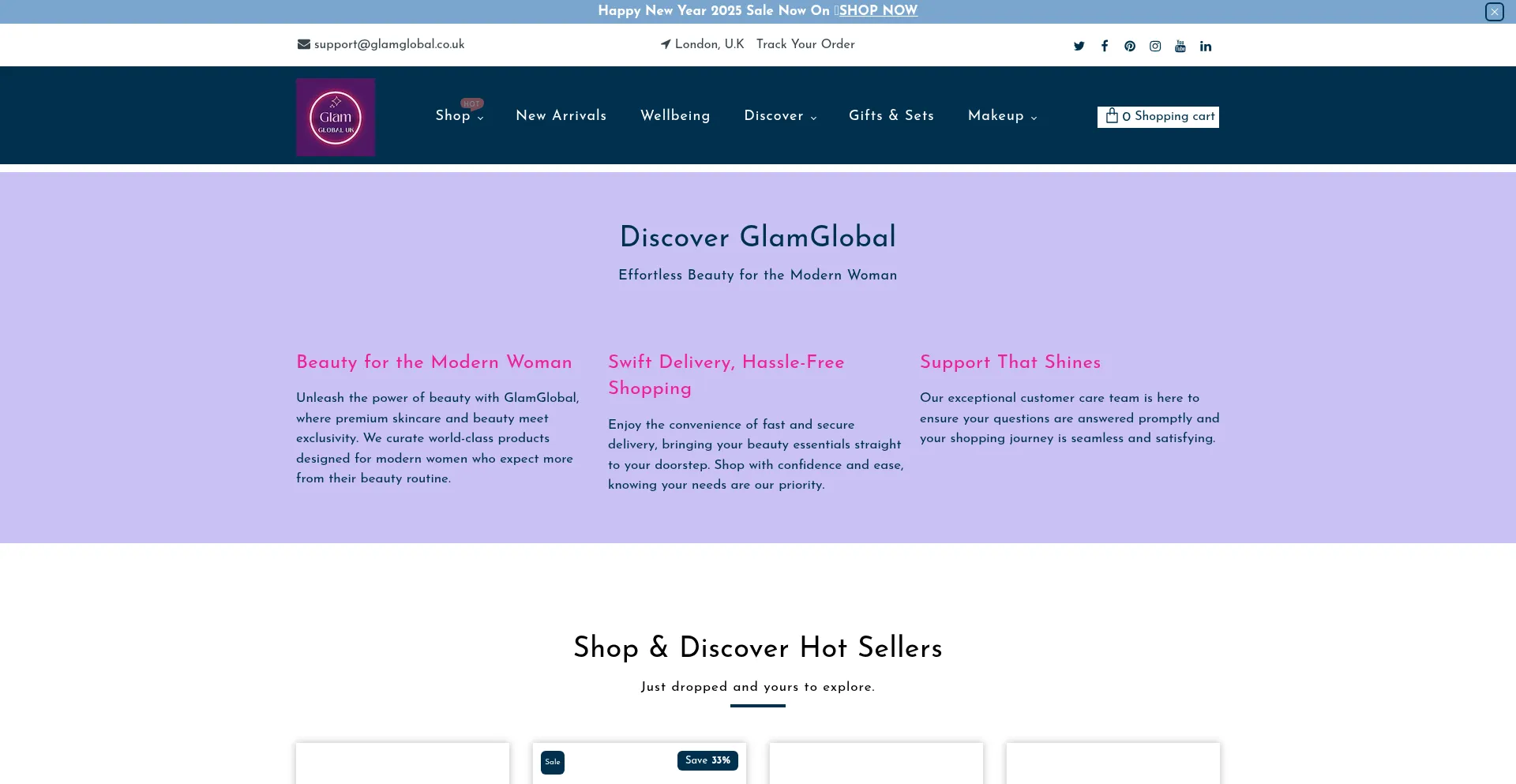Click the support@glamglobal.co.uk email link
Screen dimensions: 1516x784
pos(389,45)
